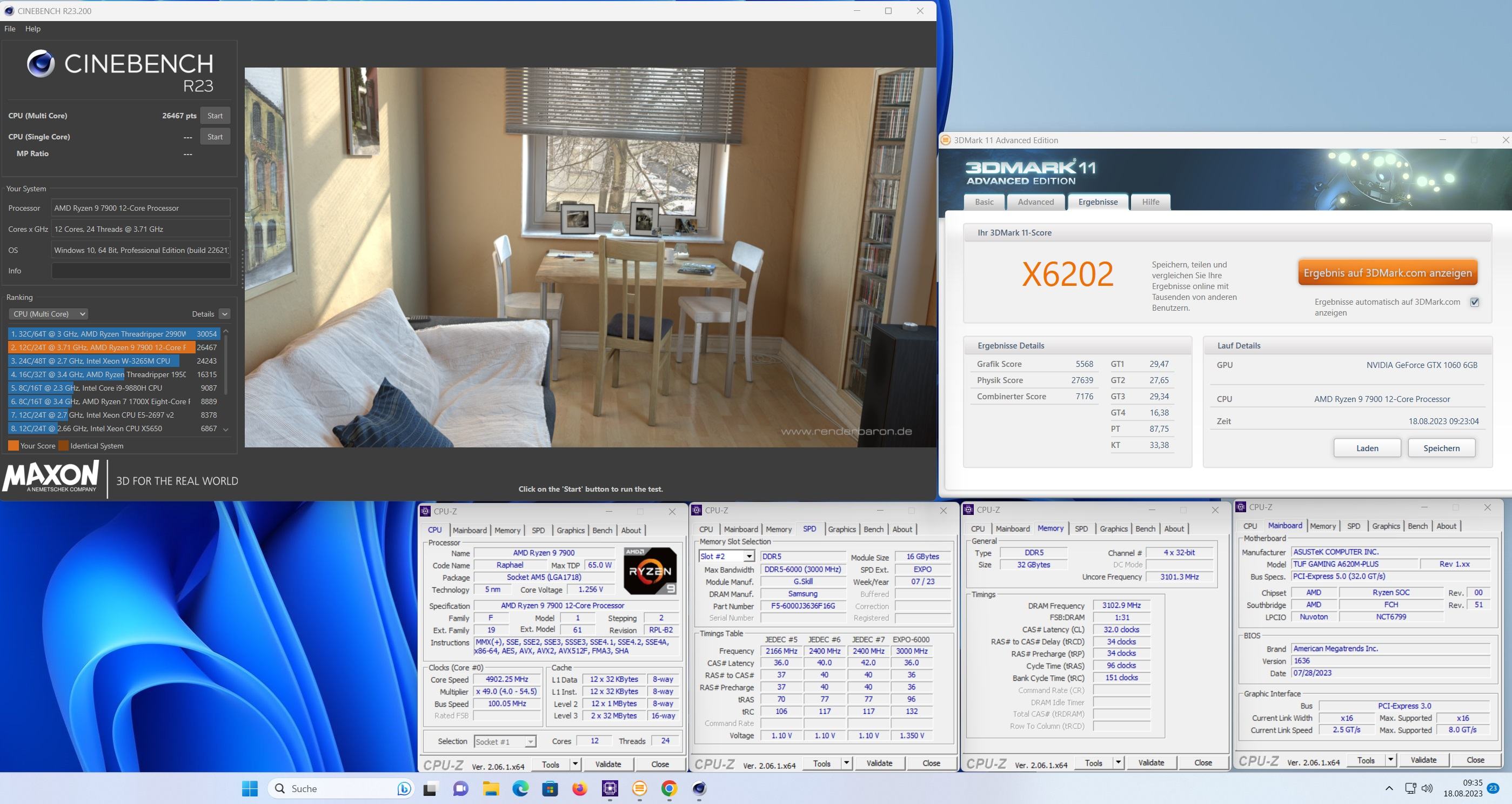Click the Bing chat icon in search box

pos(404,788)
